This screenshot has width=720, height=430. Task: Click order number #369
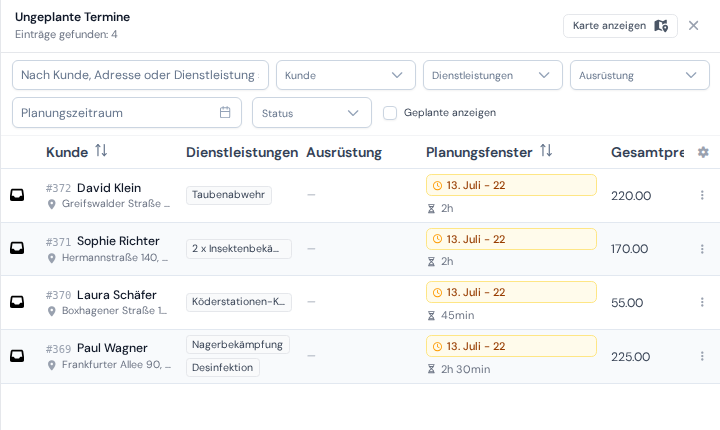[x=58, y=349]
